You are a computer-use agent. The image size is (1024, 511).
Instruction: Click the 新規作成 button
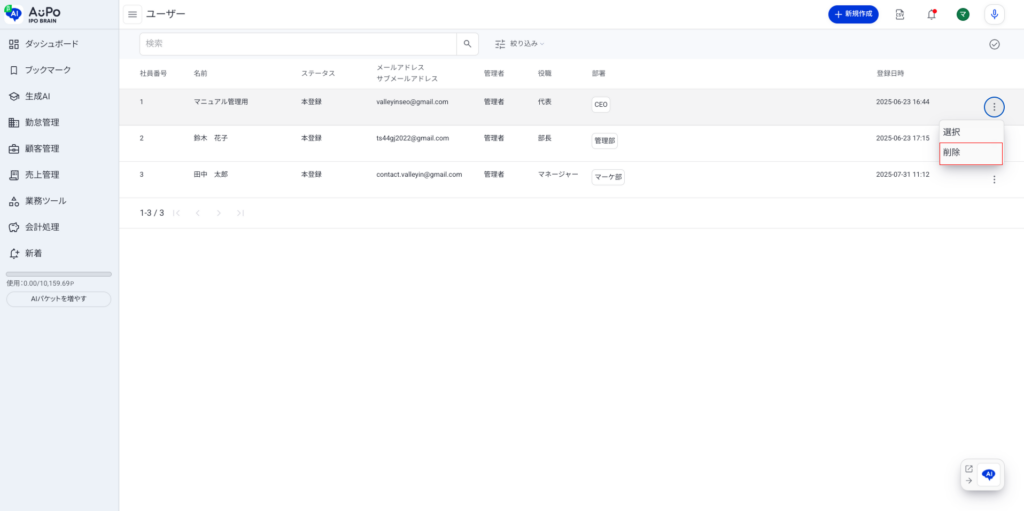853,14
